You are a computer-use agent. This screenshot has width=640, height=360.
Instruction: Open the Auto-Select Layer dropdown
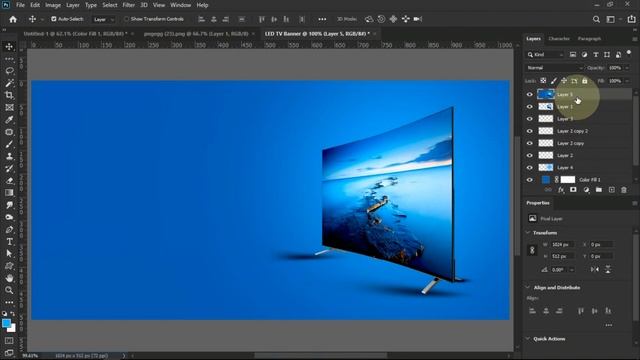click(x=103, y=19)
